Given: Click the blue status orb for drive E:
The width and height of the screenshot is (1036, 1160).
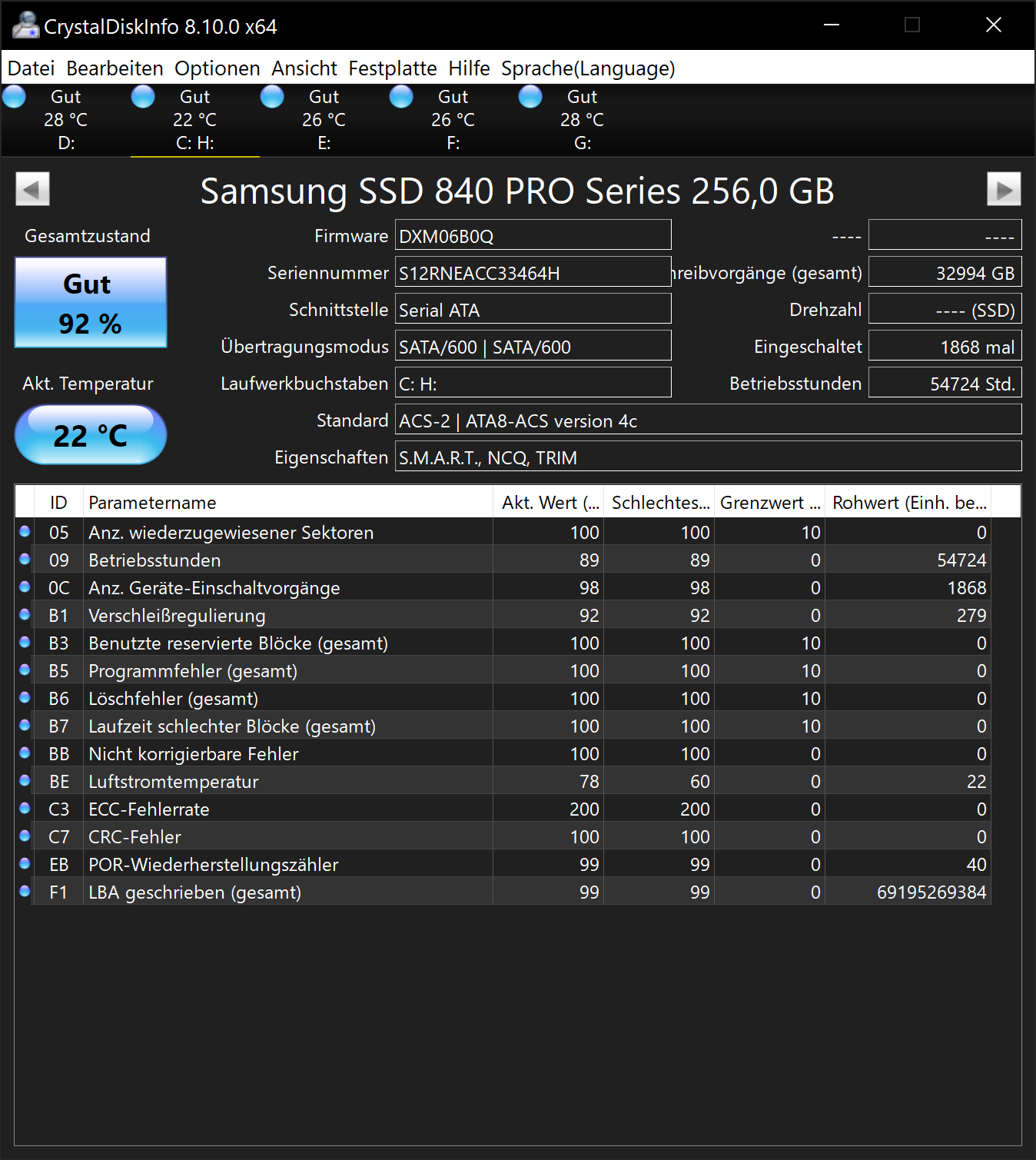Looking at the screenshot, I should click(272, 97).
